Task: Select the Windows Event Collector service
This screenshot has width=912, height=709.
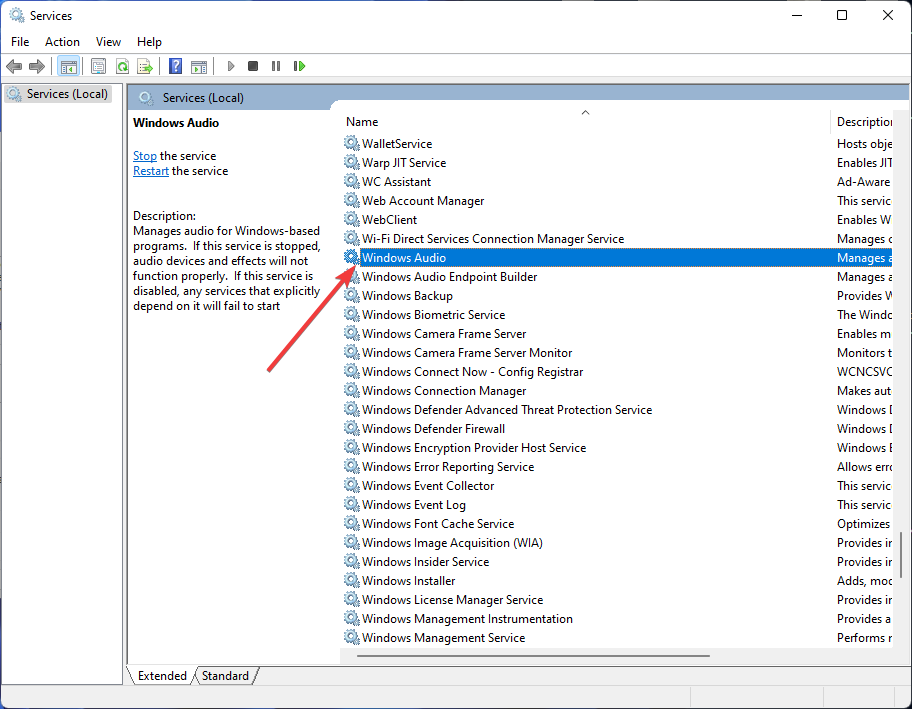Action: point(428,486)
